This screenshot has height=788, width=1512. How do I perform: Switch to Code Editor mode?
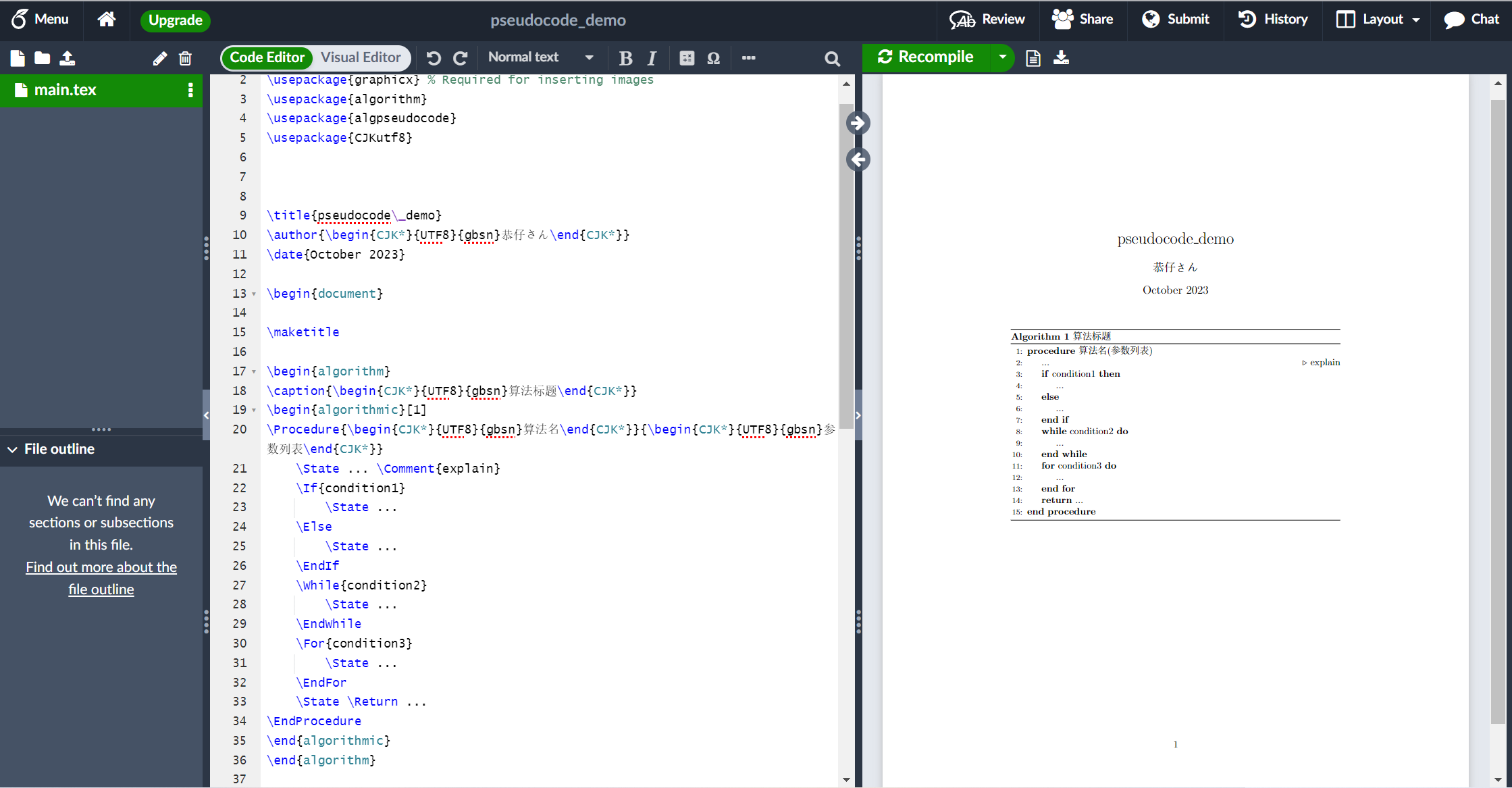click(x=267, y=57)
